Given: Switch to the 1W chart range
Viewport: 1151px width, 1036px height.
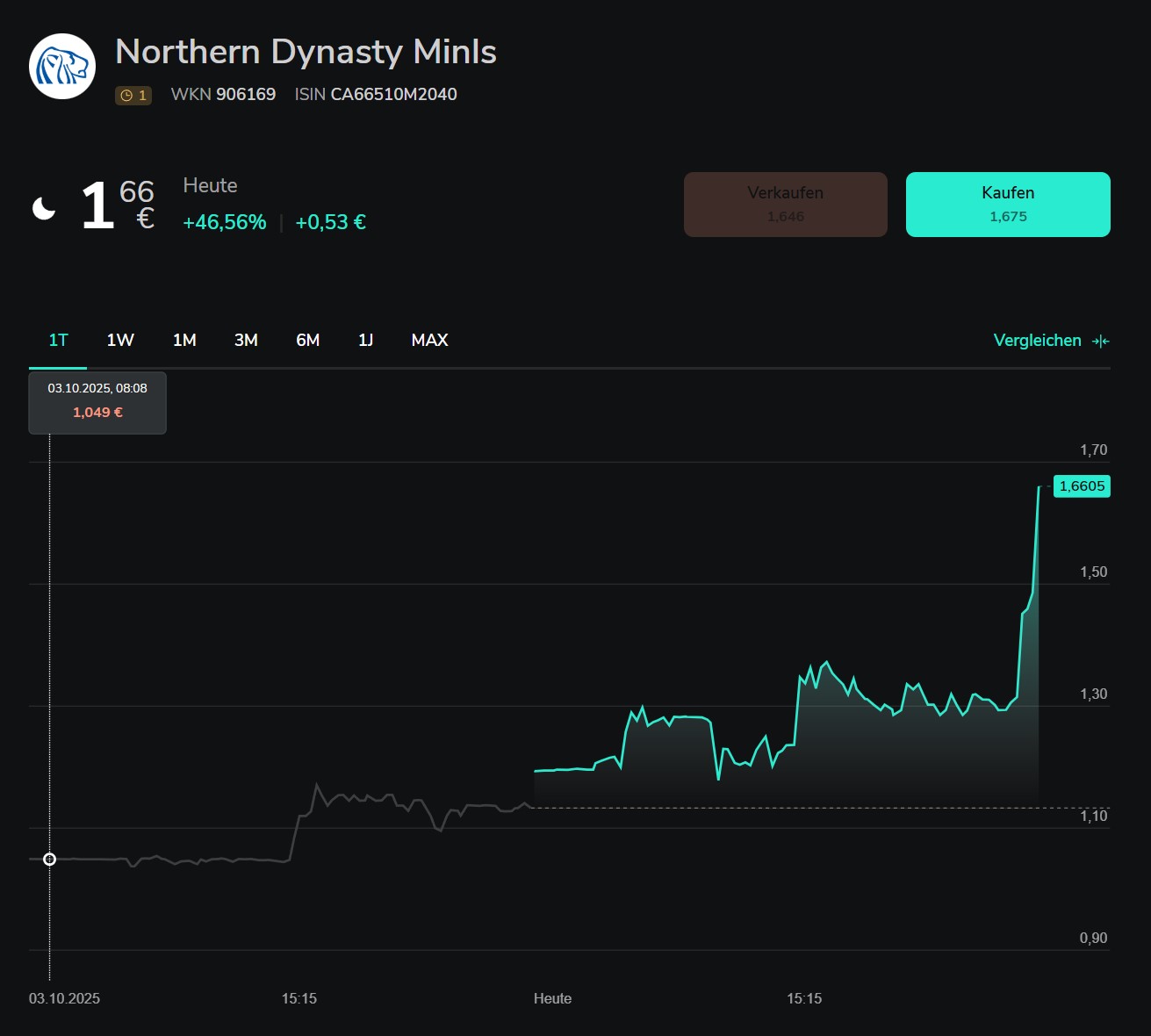Looking at the screenshot, I should tap(120, 341).
